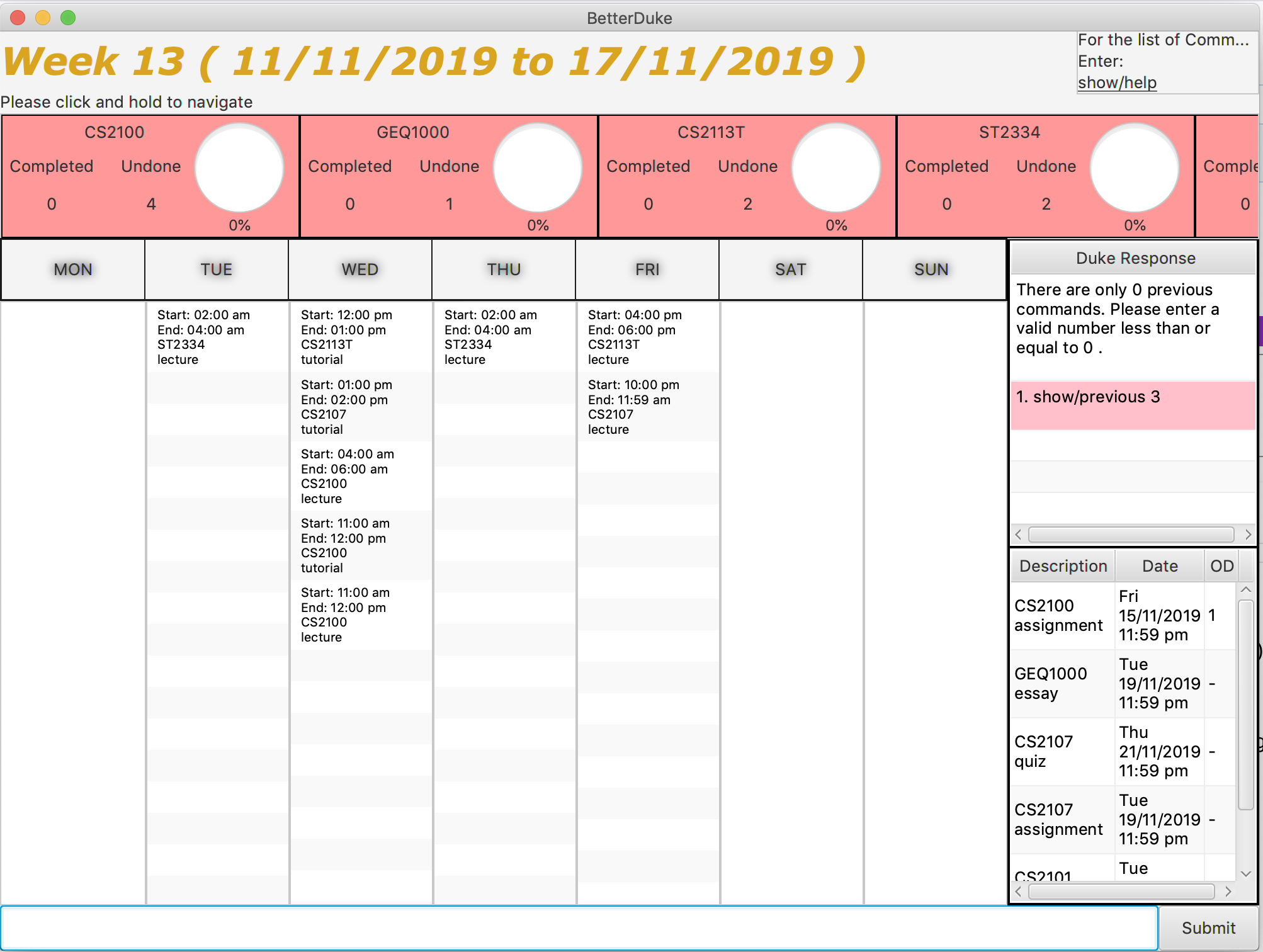Click Duke Response scroll left arrow

(x=1019, y=535)
